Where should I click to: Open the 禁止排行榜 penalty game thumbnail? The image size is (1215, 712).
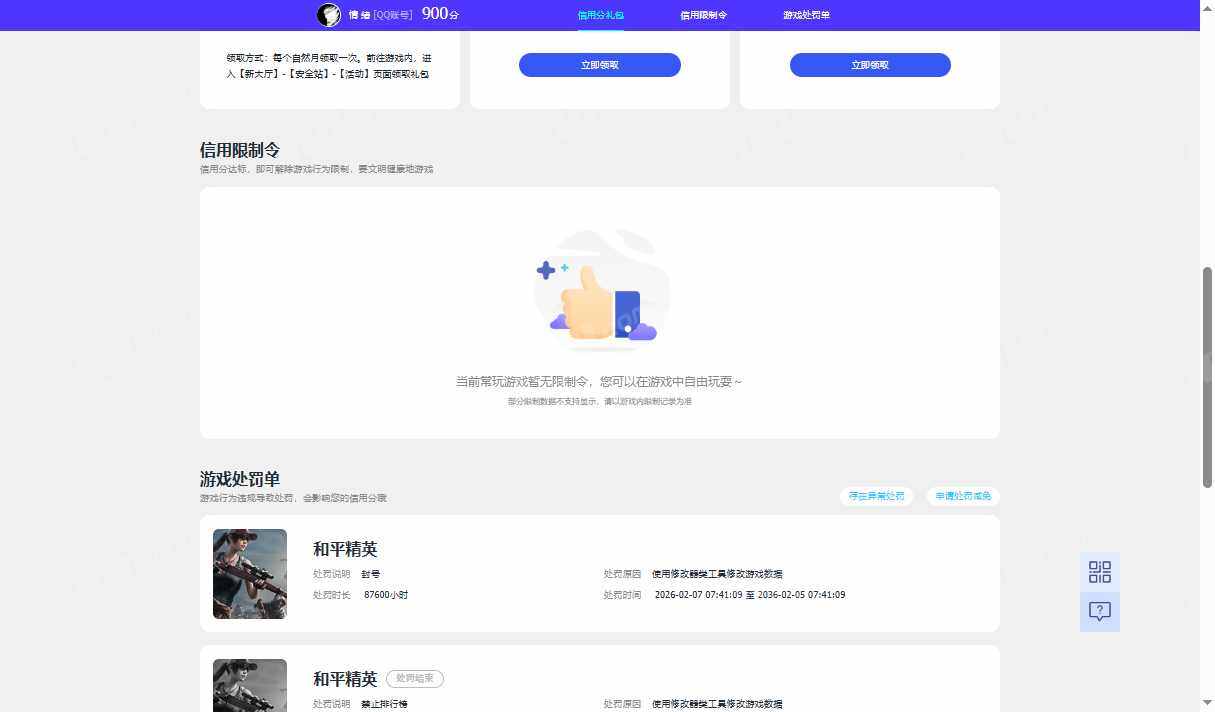[x=250, y=685]
